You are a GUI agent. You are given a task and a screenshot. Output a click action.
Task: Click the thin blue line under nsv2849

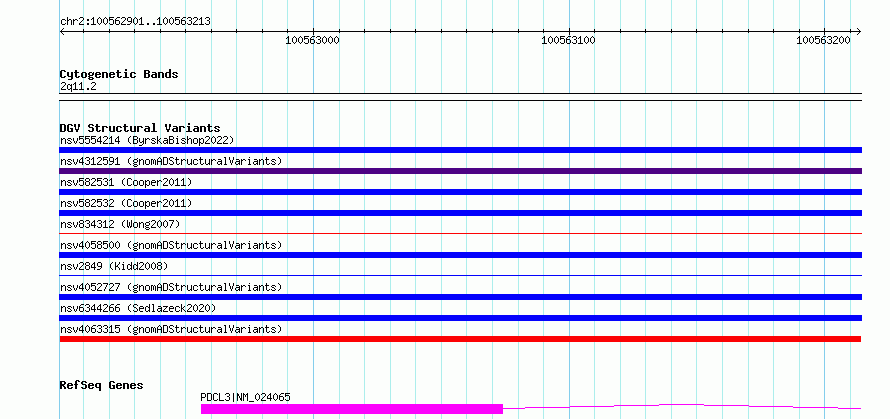(x=460, y=275)
